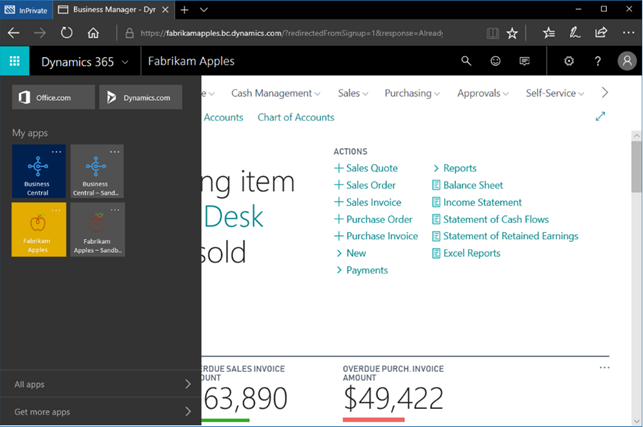
Task: Launch the yellow Fabrikam Apples tile
Action: (x=39, y=230)
